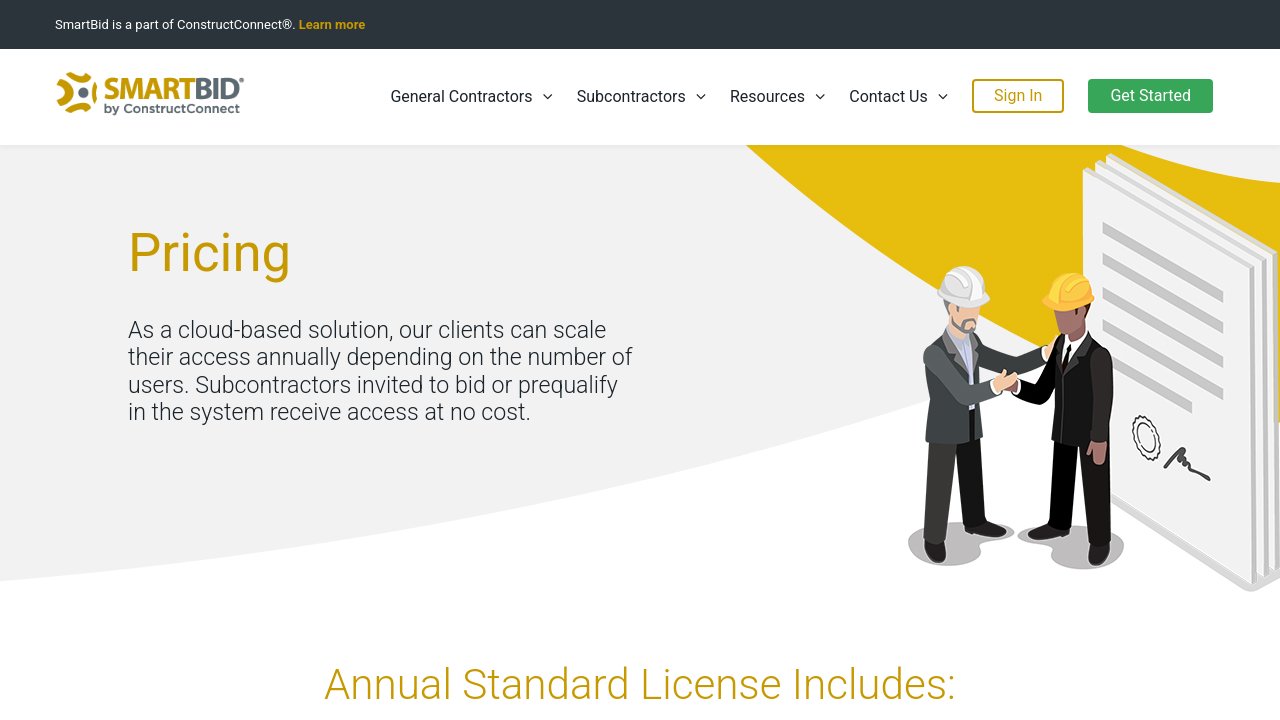Expand the chevron next to Resources

pyautogui.click(x=820, y=97)
